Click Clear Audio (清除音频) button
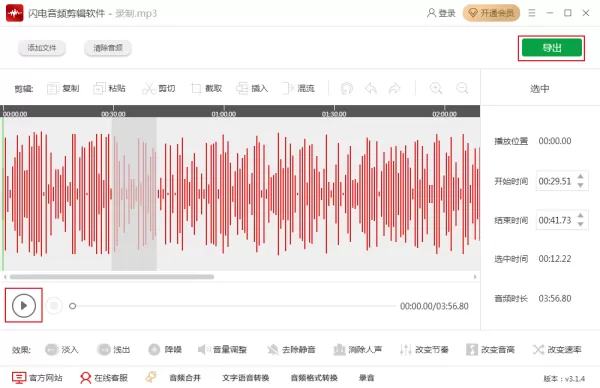The width and height of the screenshot is (600, 388). pyautogui.click(x=108, y=48)
